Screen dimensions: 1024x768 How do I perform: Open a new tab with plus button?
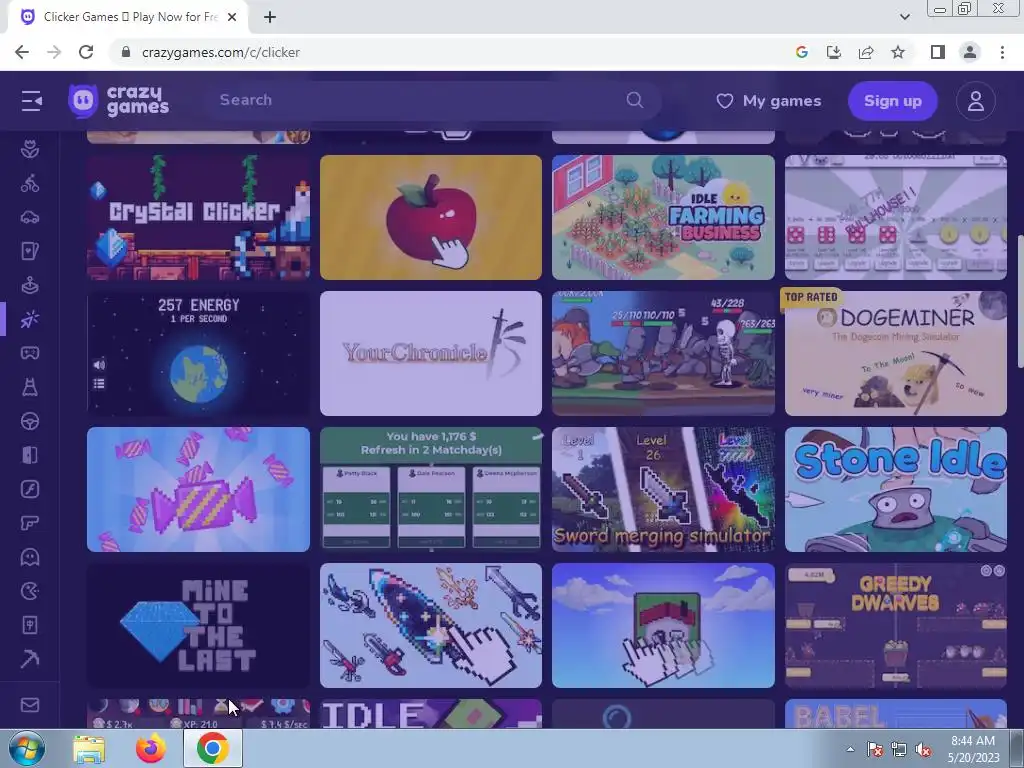(270, 17)
